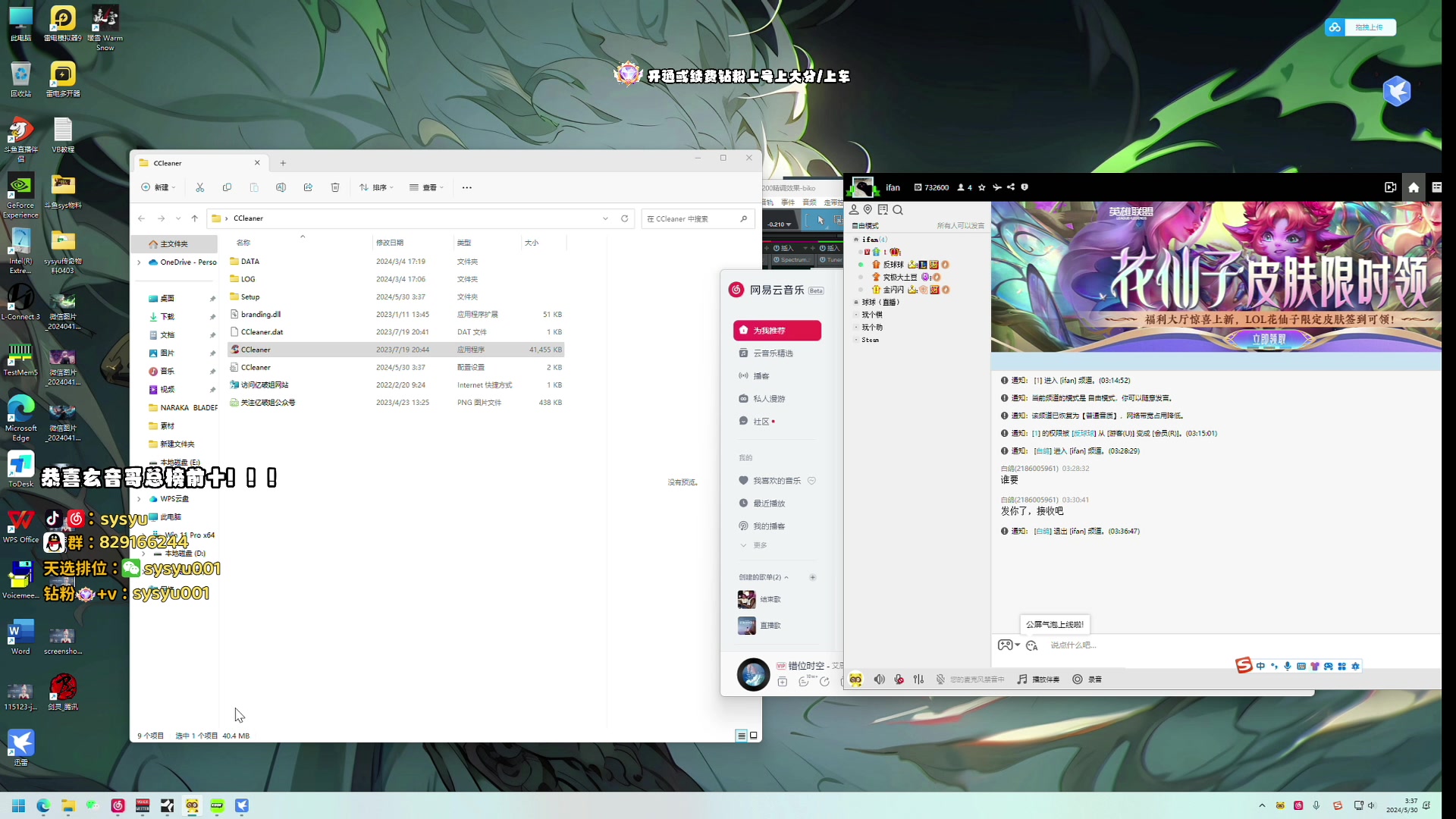Click the album cover thumbnail in NetEase player
The width and height of the screenshot is (1456, 819).
(x=753, y=674)
